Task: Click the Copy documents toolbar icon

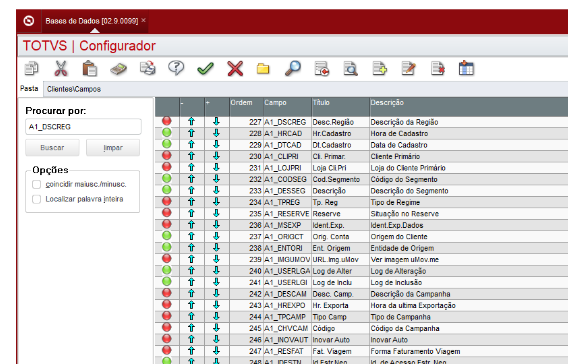Action: (x=32, y=68)
